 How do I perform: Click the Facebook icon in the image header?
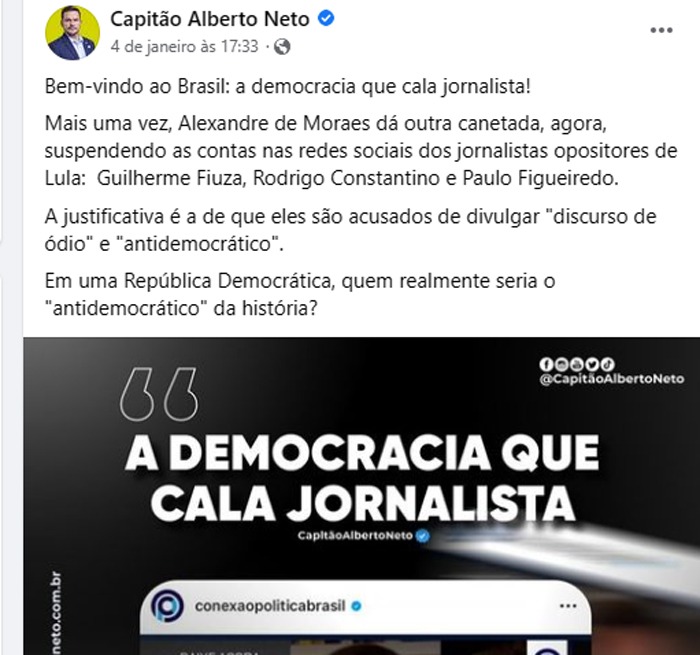(x=546, y=364)
